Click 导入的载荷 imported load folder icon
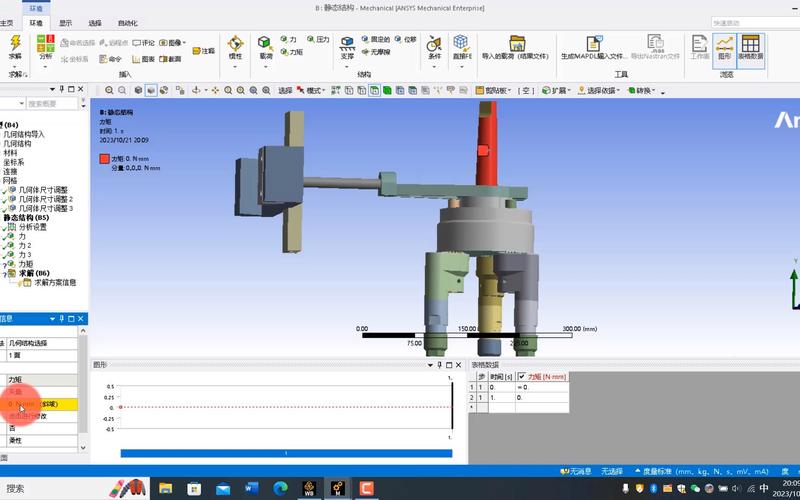800x500 pixels. (517, 43)
